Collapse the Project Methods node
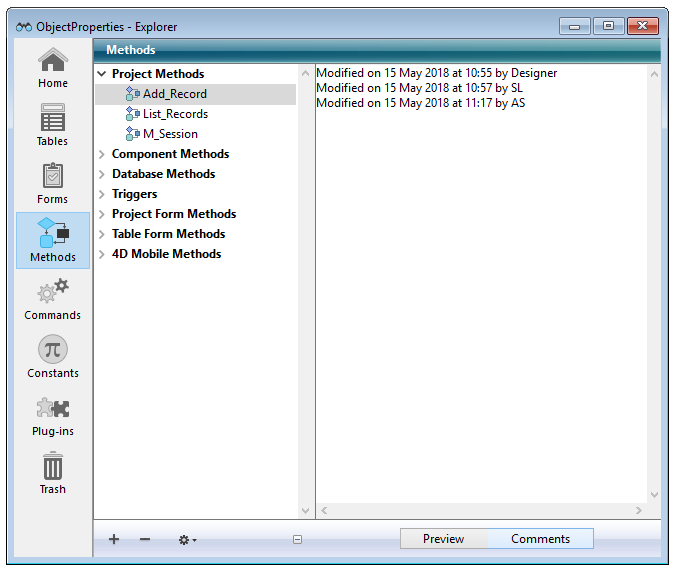The height and width of the screenshot is (573, 676). click(x=102, y=74)
